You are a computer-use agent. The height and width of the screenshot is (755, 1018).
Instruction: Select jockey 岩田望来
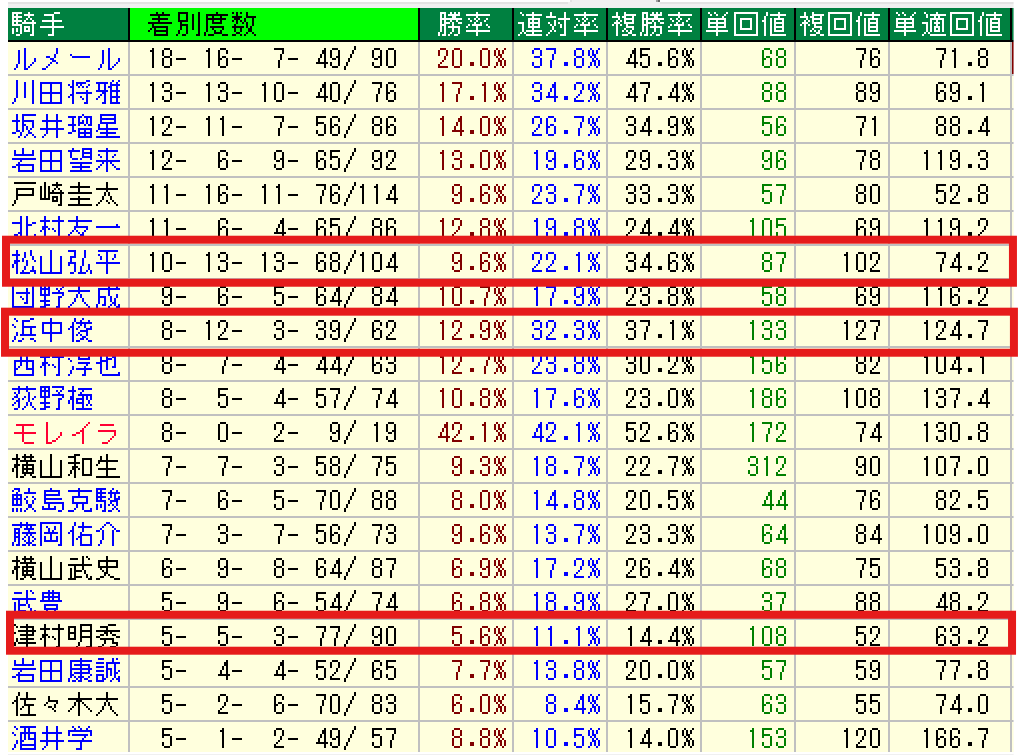tap(66, 160)
